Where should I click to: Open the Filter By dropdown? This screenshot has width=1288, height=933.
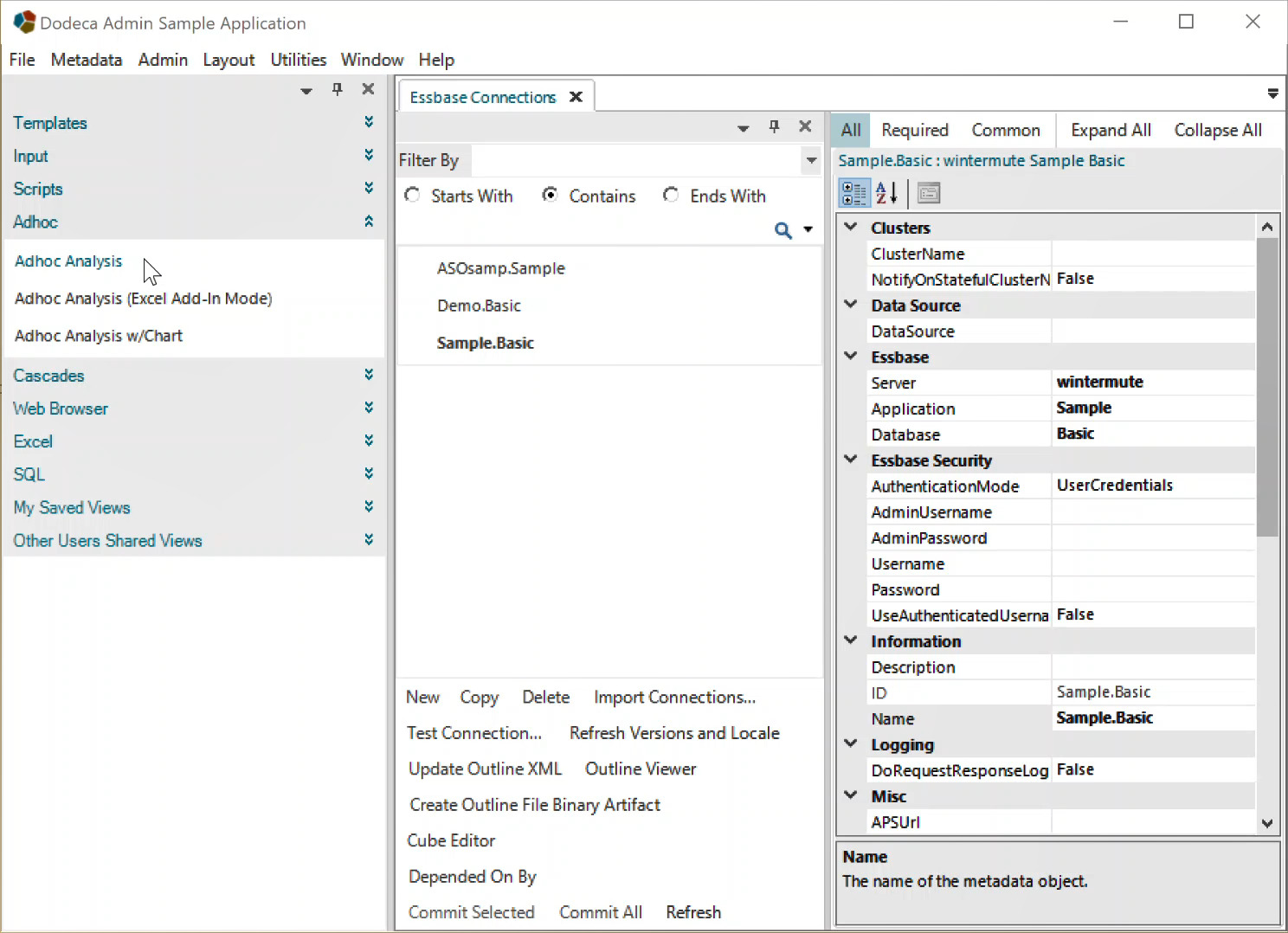(811, 160)
